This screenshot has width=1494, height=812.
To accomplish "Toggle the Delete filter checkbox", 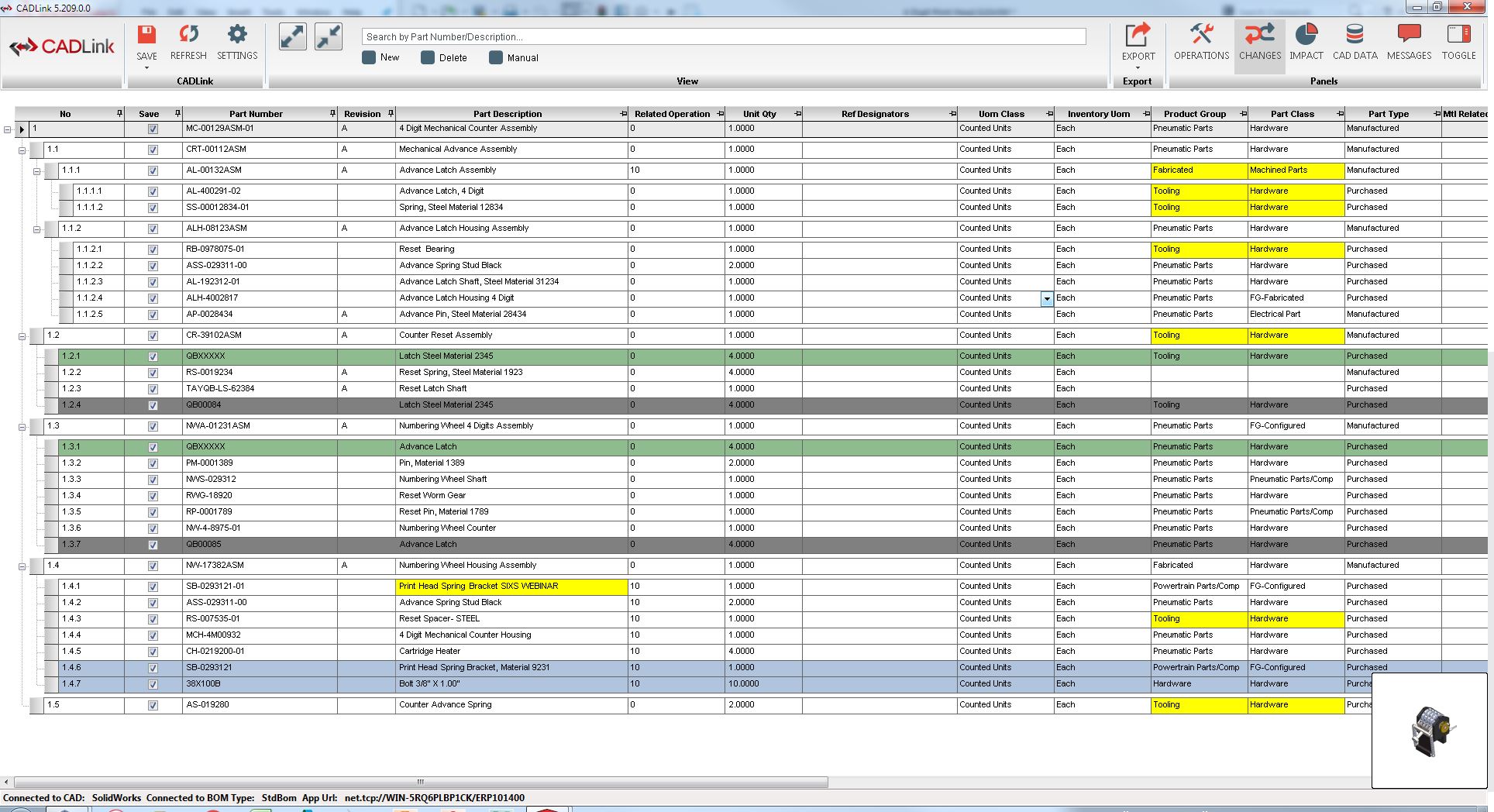I will pyautogui.click(x=428, y=57).
